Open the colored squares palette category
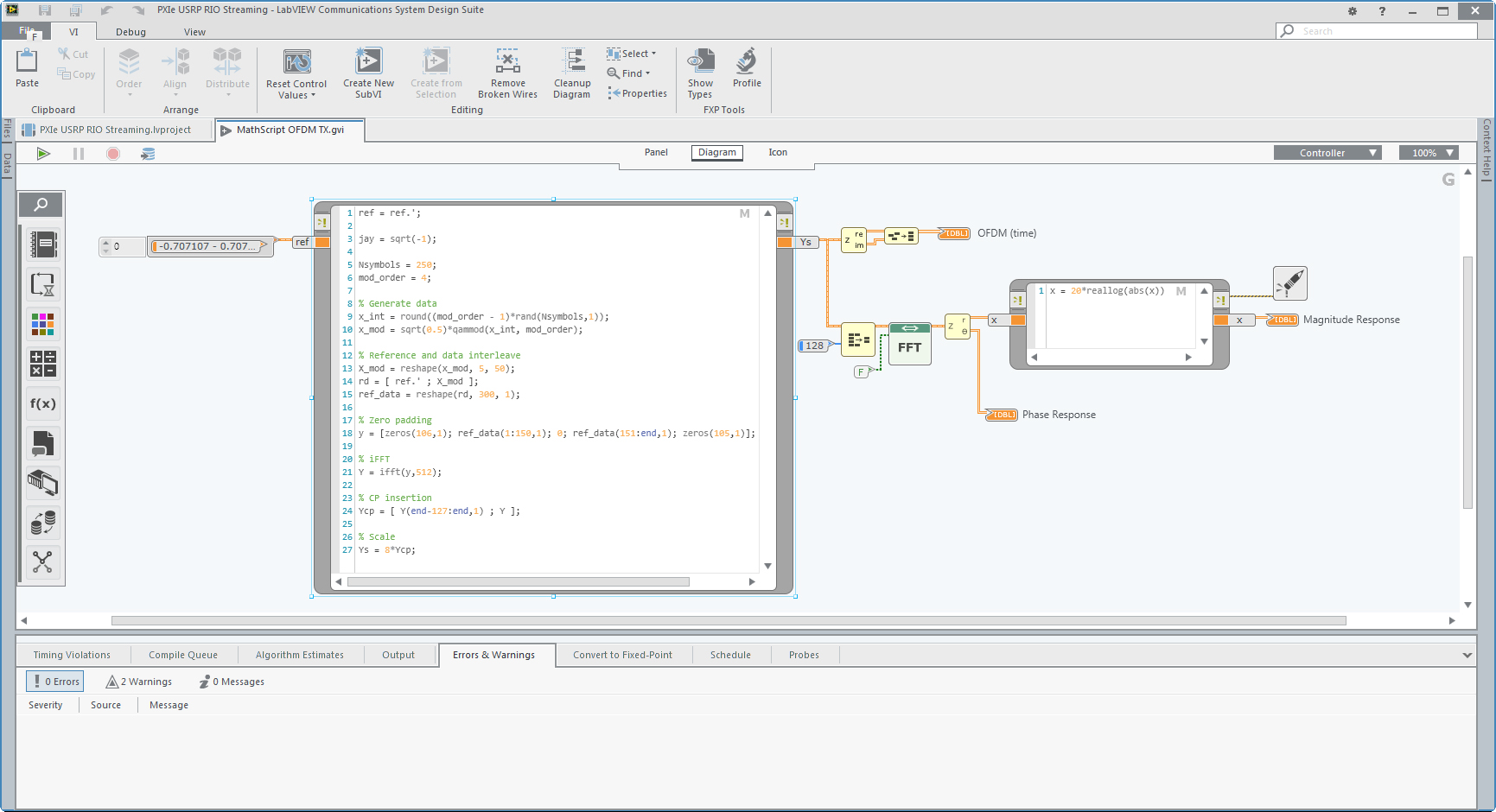Screen dimensions: 1496x812 click(x=42, y=324)
